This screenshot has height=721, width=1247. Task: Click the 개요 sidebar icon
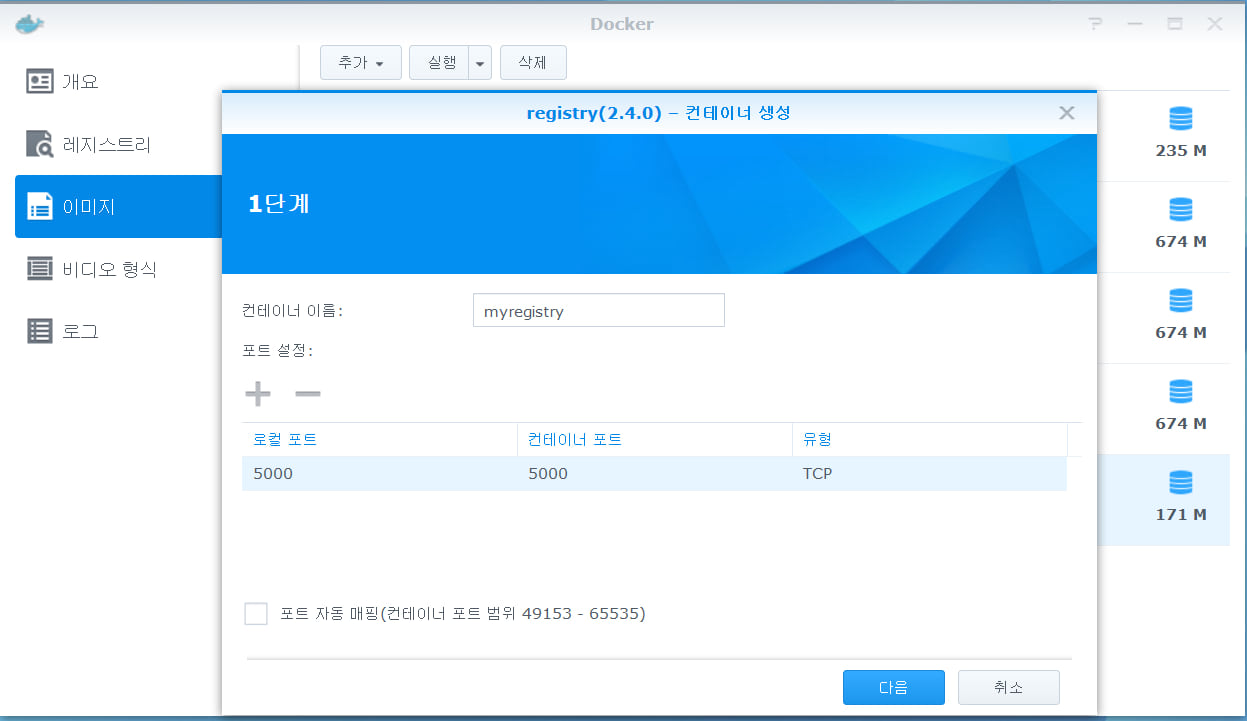(40, 82)
